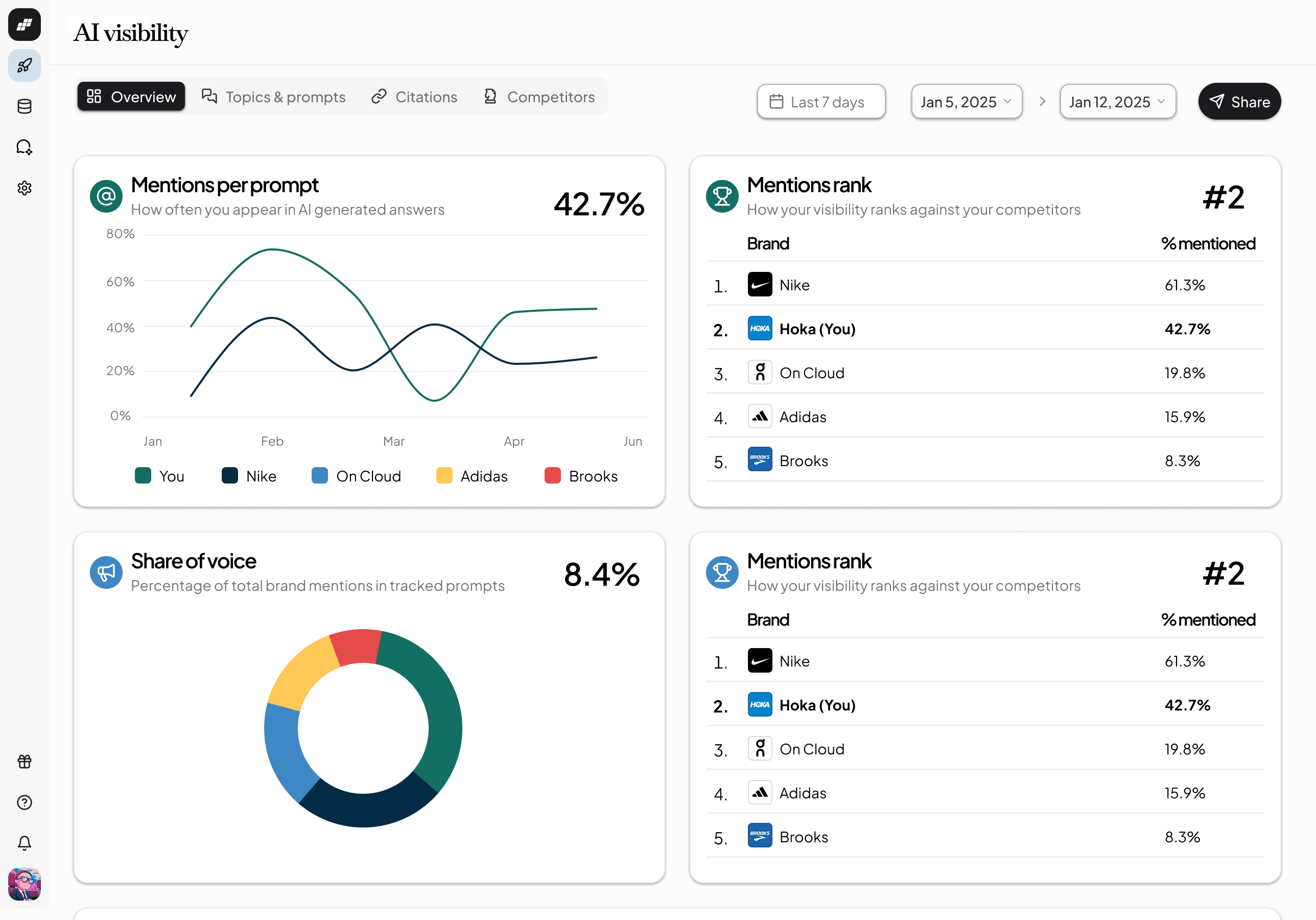Click Hoka logo in bottom rank table
The height and width of the screenshot is (920, 1316).
pyautogui.click(x=760, y=705)
